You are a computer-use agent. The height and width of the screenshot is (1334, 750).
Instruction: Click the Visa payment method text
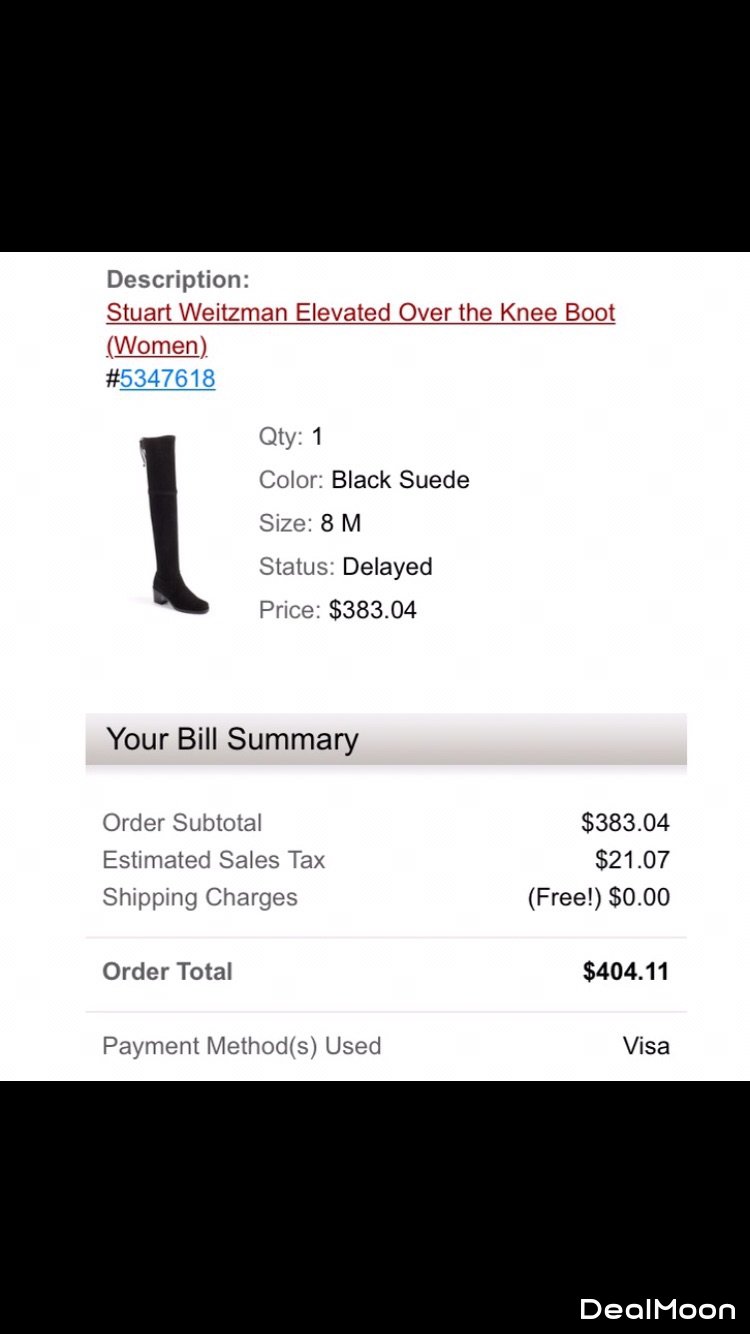(x=646, y=1046)
